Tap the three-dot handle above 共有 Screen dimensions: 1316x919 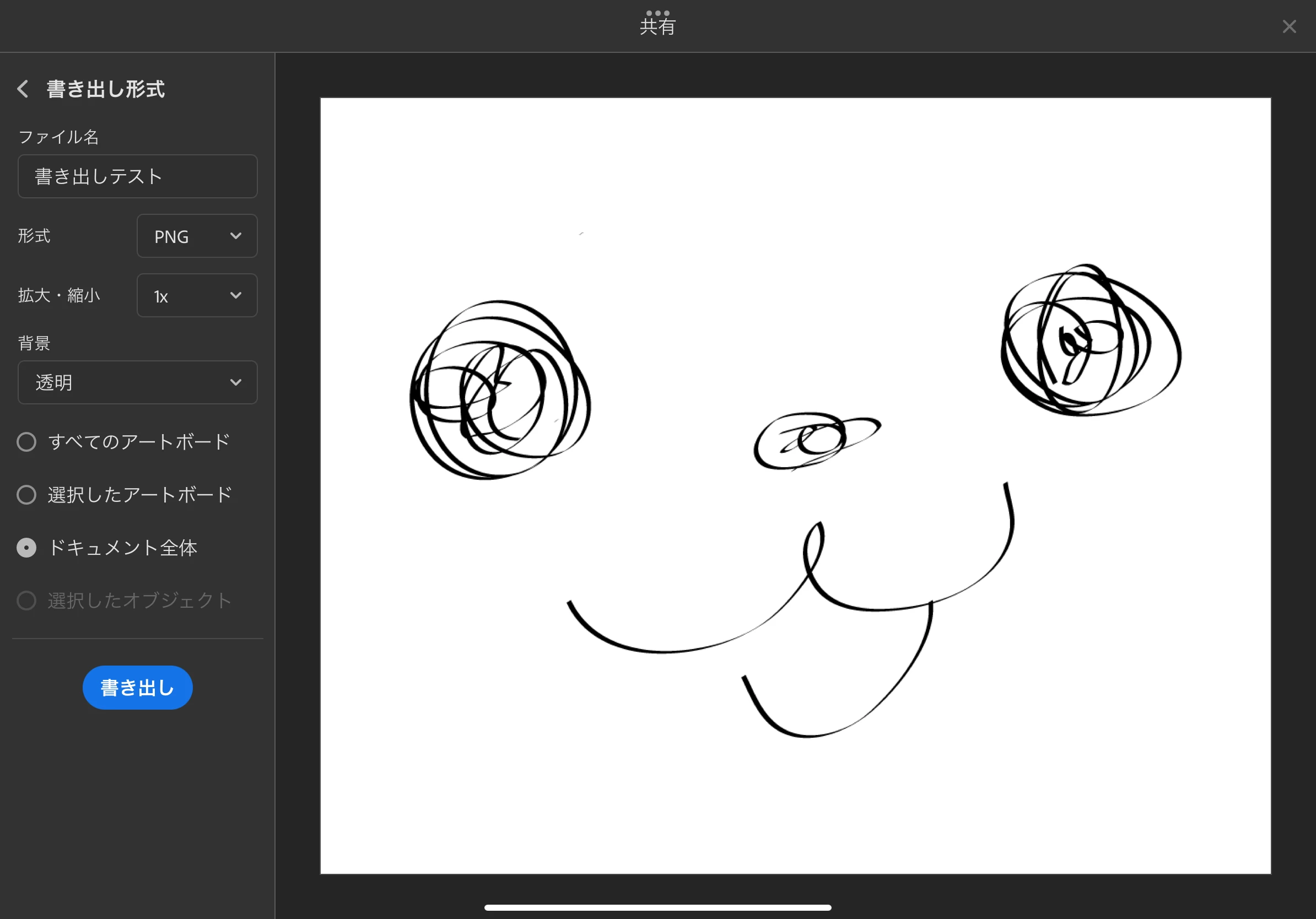point(657,13)
